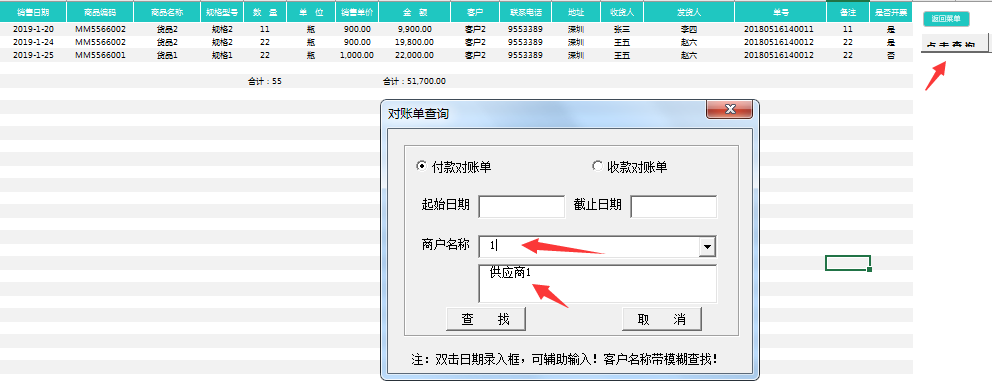Screen dimensions: 992x384
Task: Select the 张三 recipient cell
Action: pos(622,29)
